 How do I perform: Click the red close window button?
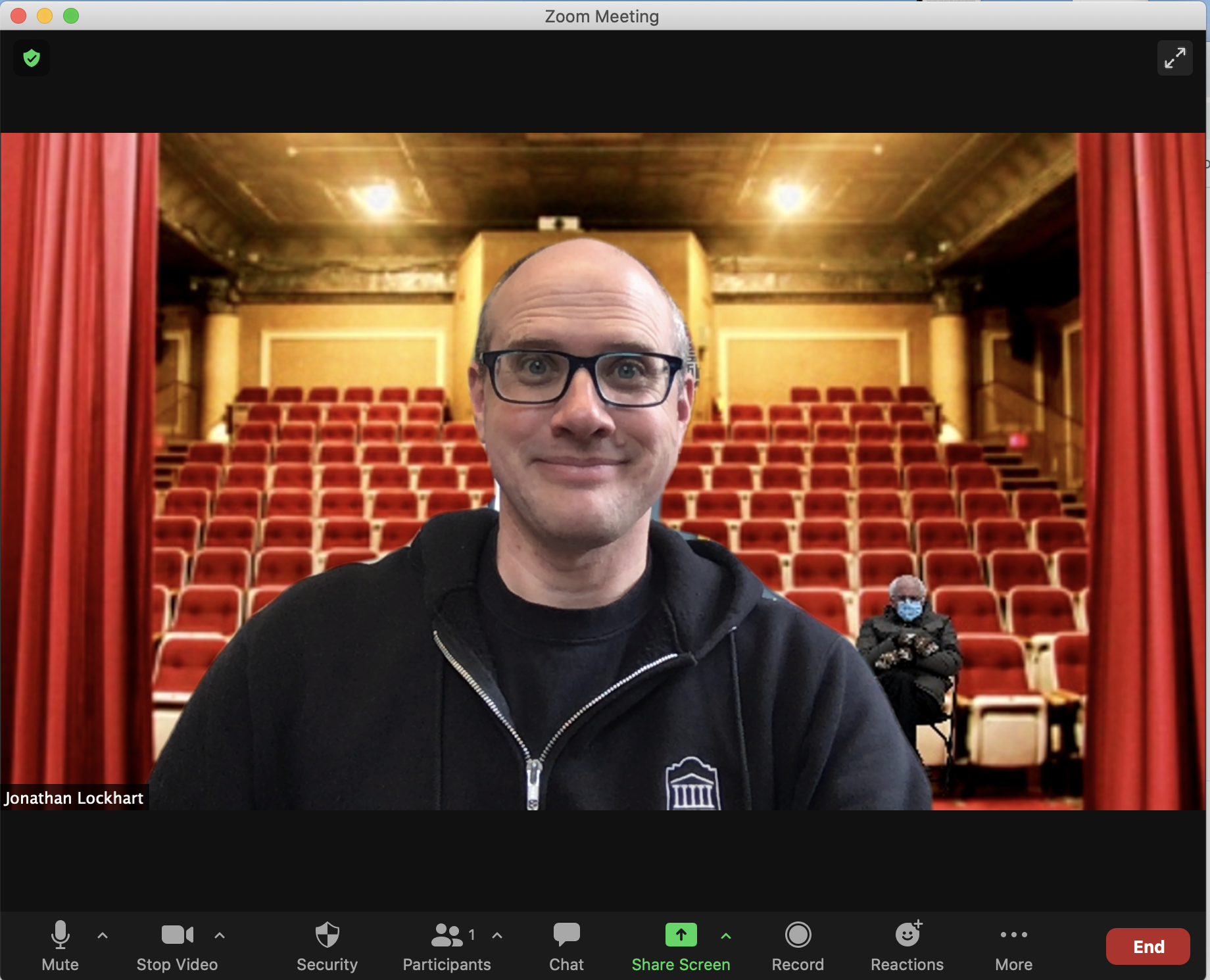18,16
